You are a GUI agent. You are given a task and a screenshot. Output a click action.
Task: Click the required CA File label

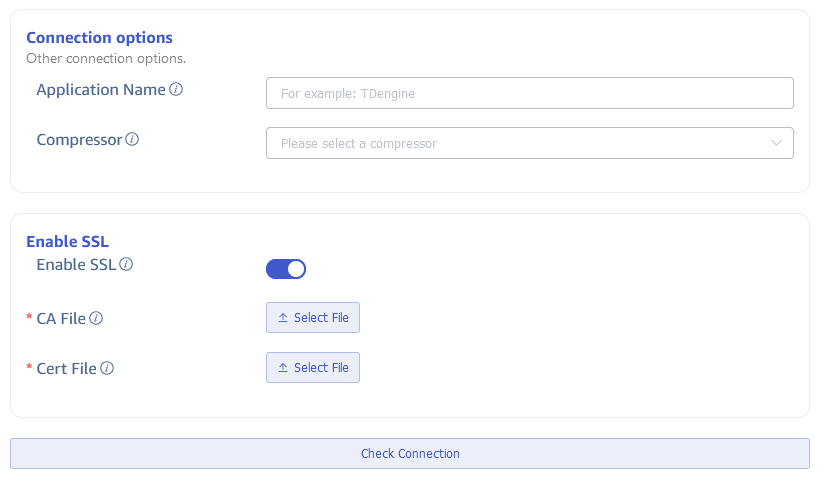pos(61,319)
